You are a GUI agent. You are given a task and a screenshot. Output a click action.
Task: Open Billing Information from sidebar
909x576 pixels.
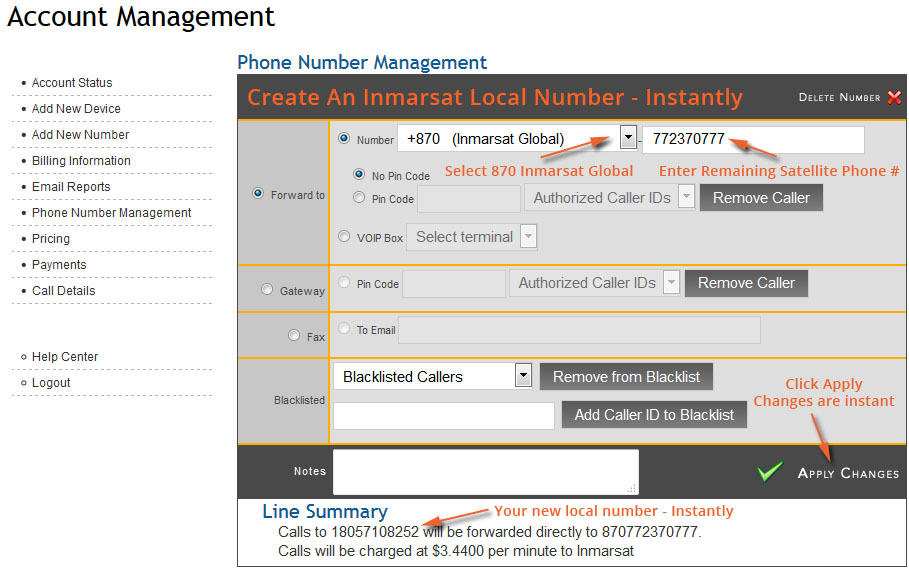(79, 160)
